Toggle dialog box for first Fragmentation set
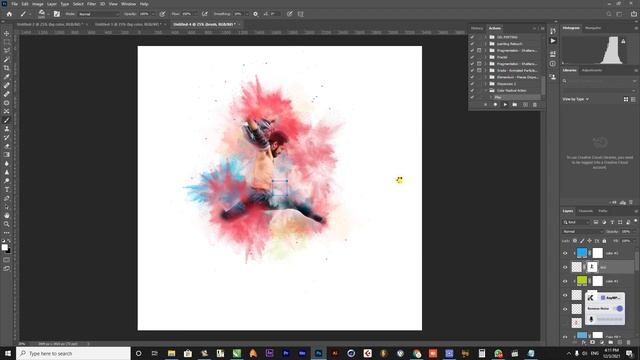Screen dimensions: 640x360 click(x=479, y=51)
